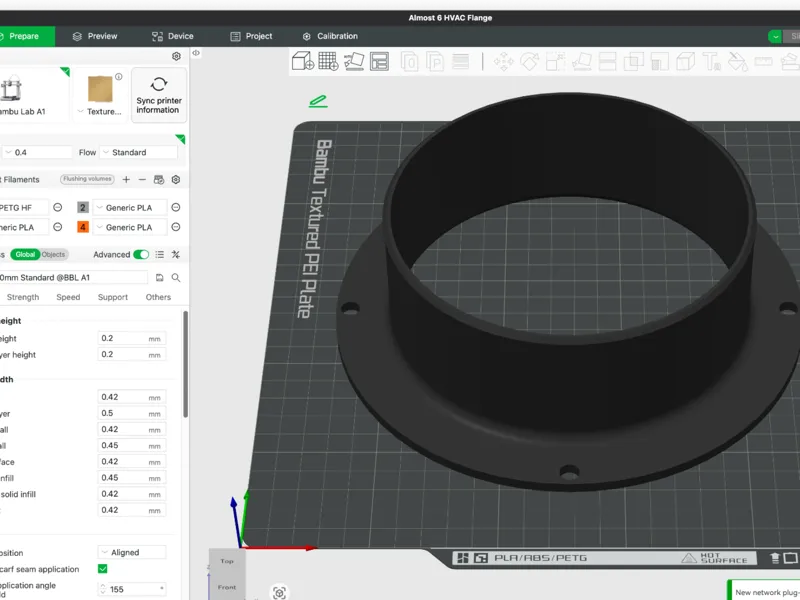The height and width of the screenshot is (600, 800).
Task: Toggle the Advanced mode switch
Action: pos(141,255)
